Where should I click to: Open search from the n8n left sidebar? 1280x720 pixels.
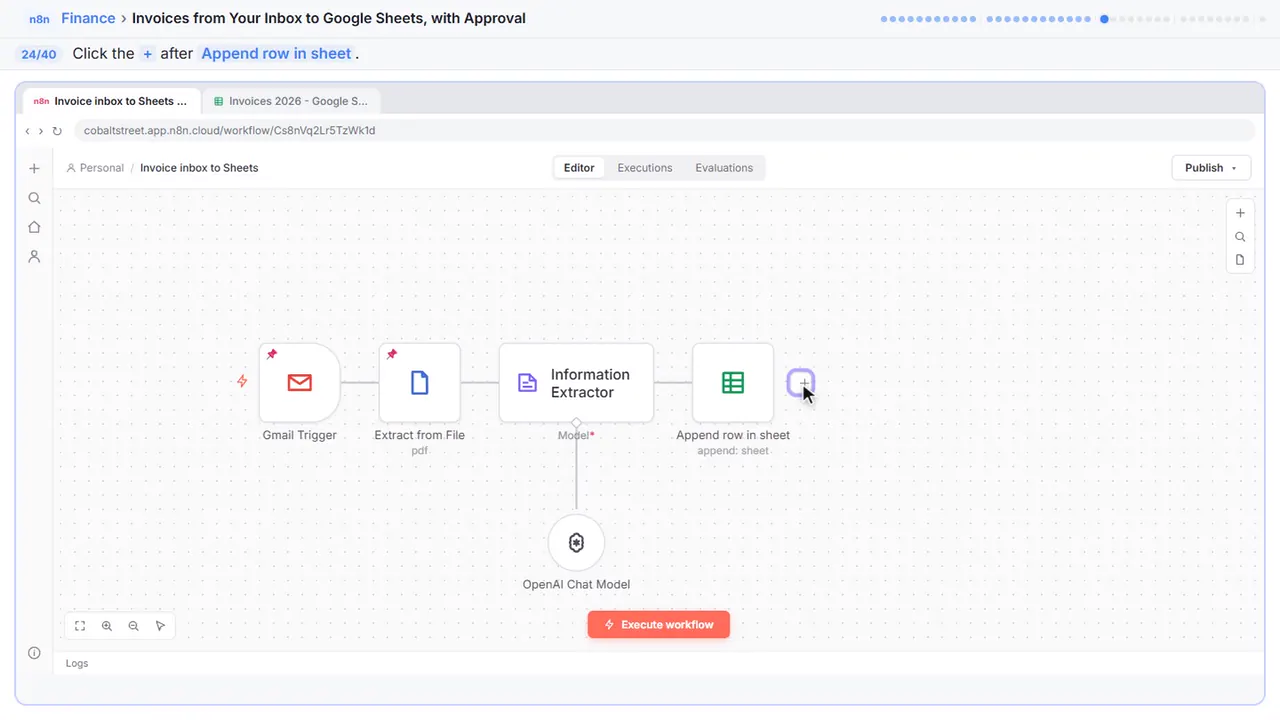34,198
